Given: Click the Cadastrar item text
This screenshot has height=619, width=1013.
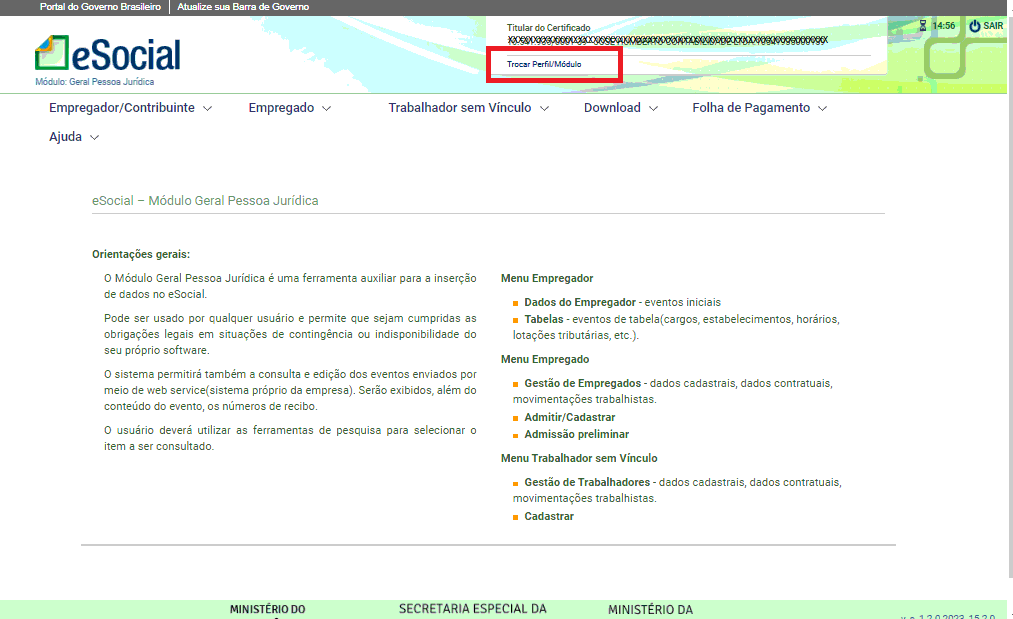Looking at the screenshot, I should pyautogui.click(x=549, y=516).
